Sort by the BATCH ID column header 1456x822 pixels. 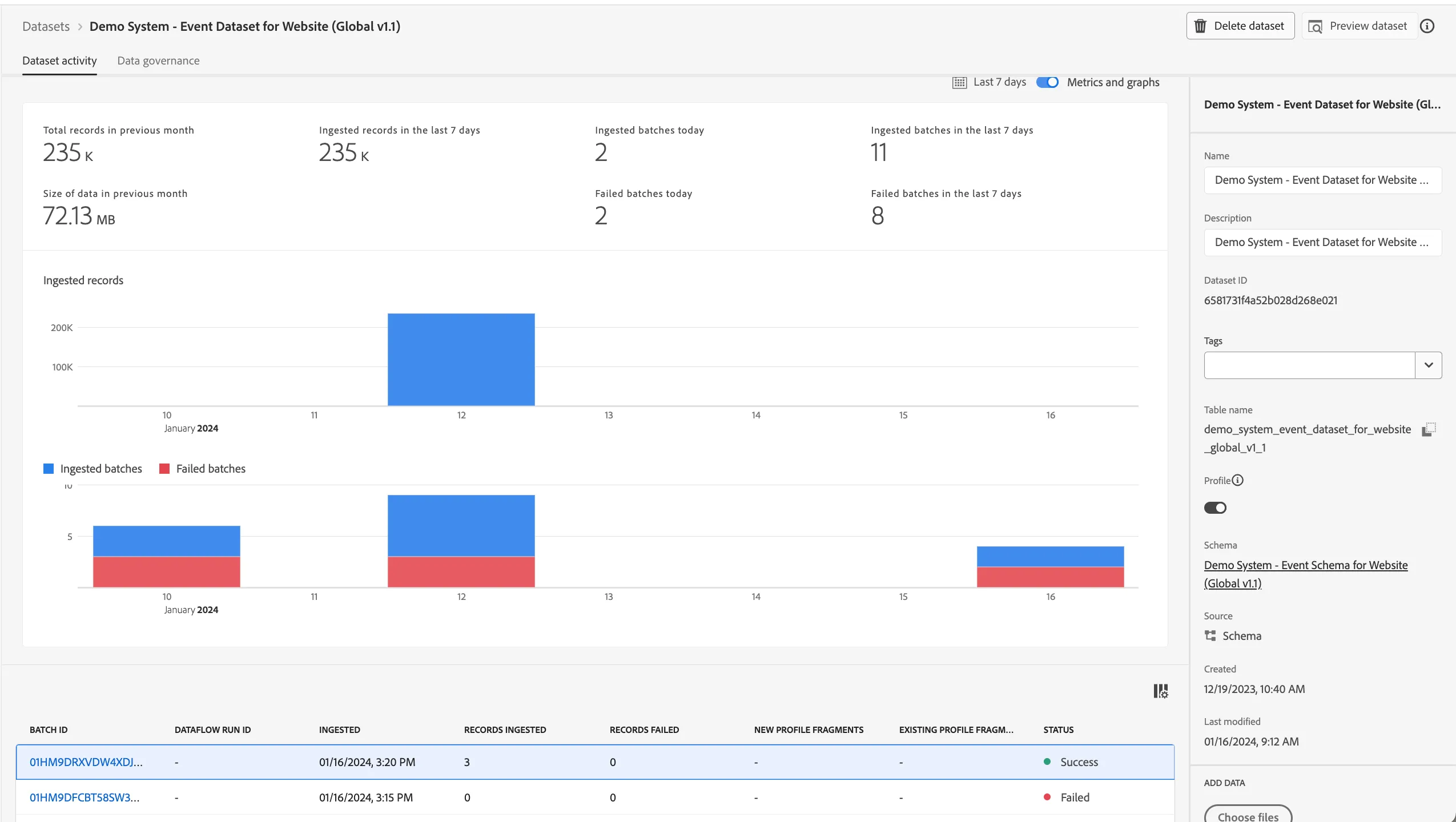[x=49, y=730]
